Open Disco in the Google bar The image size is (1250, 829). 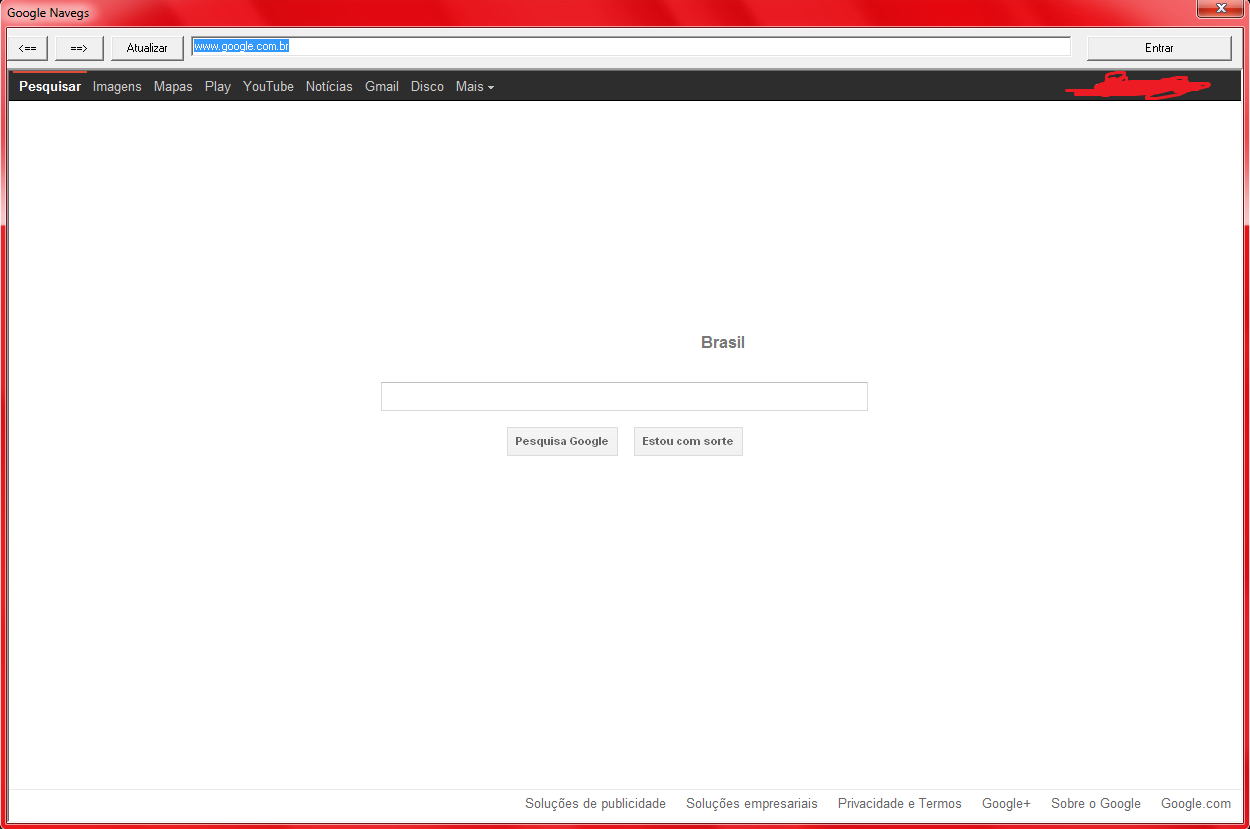coord(427,87)
